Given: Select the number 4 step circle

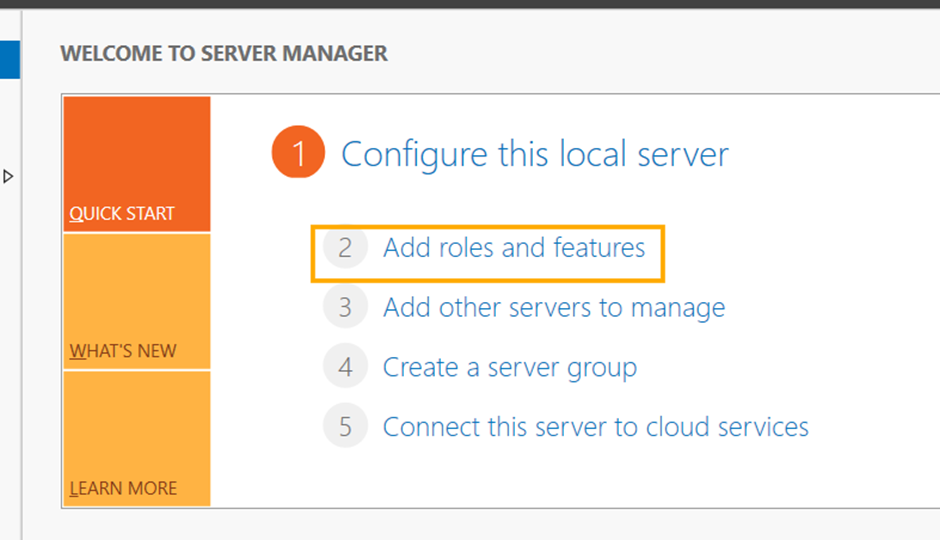Looking at the screenshot, I should pos(345,367).
